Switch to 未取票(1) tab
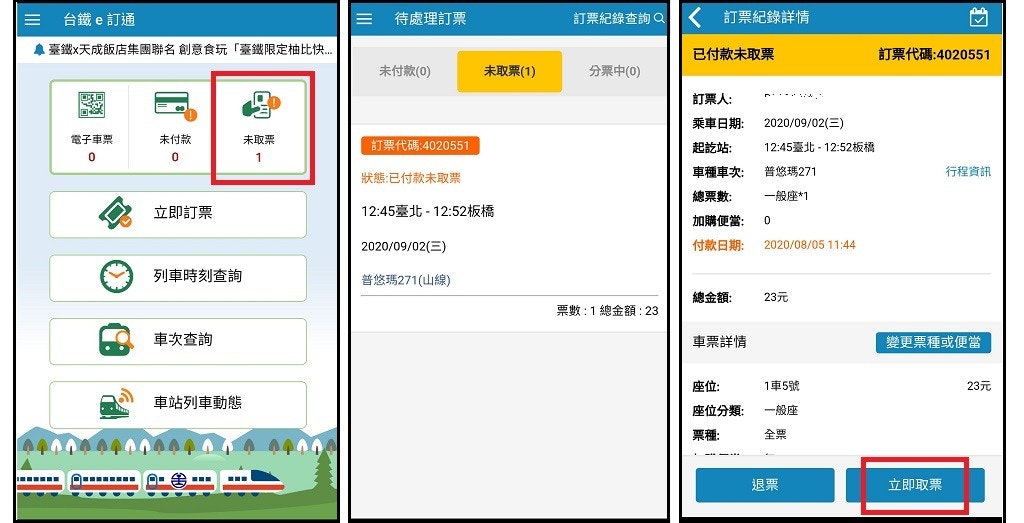 (x=509, y=71)
